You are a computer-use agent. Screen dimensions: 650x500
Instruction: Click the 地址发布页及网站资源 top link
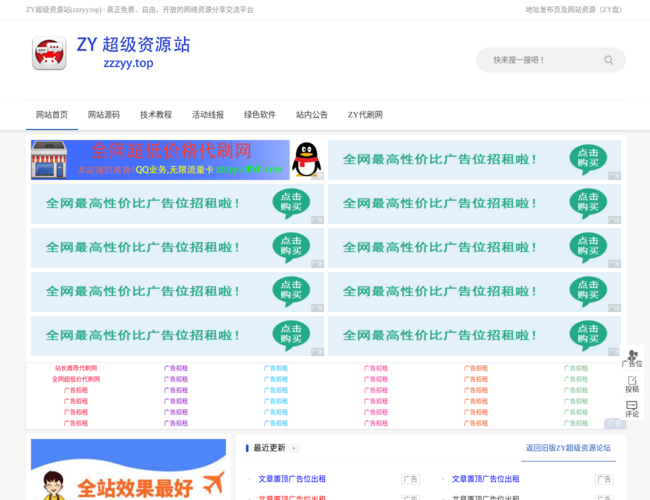click(574, 10)
